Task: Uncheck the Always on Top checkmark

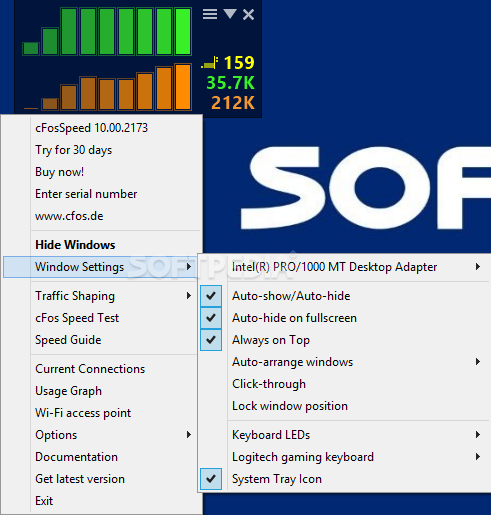Action: (x=211, y=340)
